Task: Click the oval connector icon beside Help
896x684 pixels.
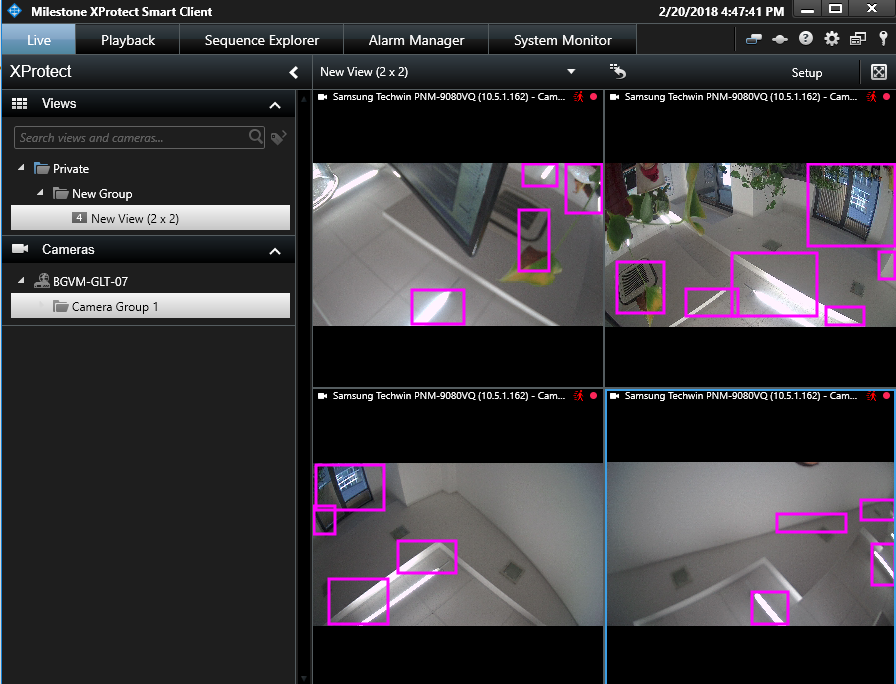Action: pyautogui.click(x=779, y=39)
